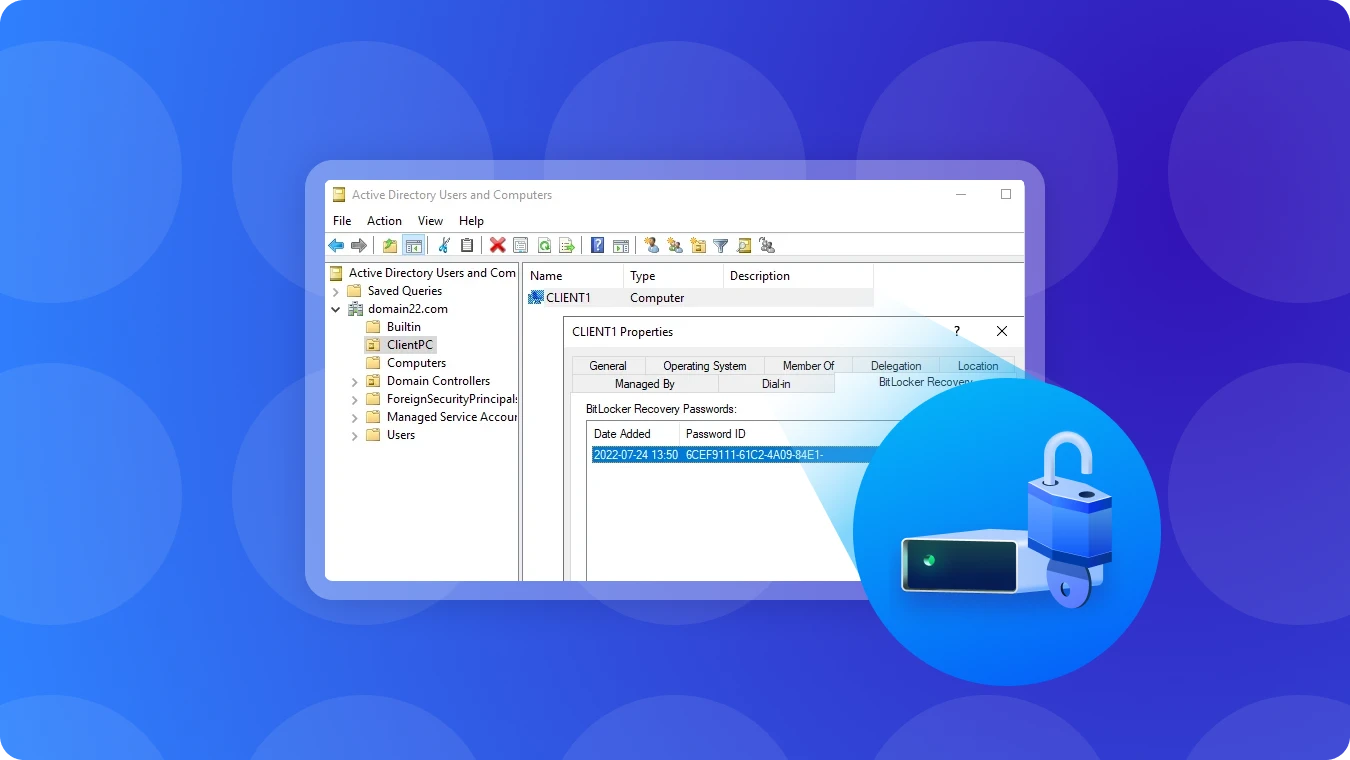Click the CLIENT1 computer icon in list
Screen dimensions: 1350x760
[536, 298]
